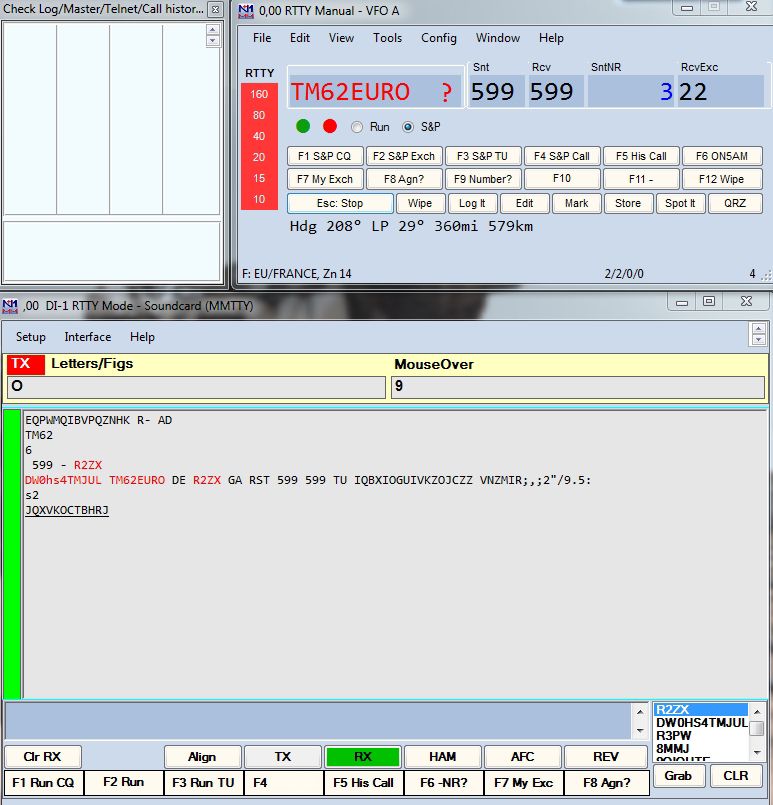773x805 pixels.
Task: Click the red LED indicator next to Run
Action: [x=330, y=126]
